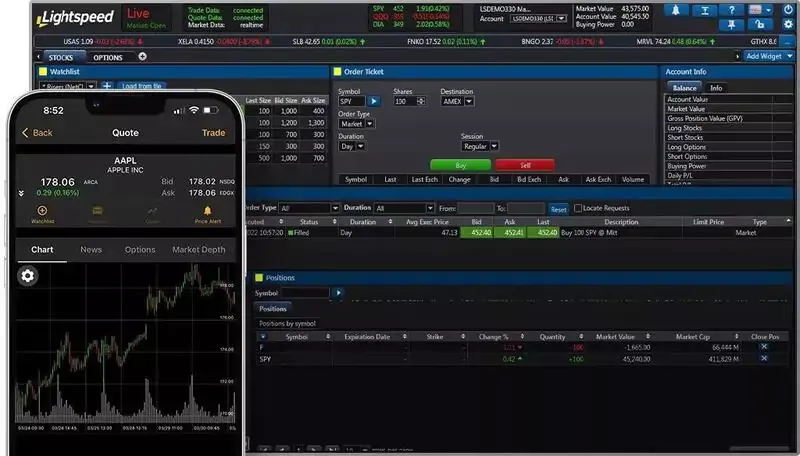Switch to the OPTIONS tab
The width and height of the screenshot is (800, 456).
(x=108, y=57)
